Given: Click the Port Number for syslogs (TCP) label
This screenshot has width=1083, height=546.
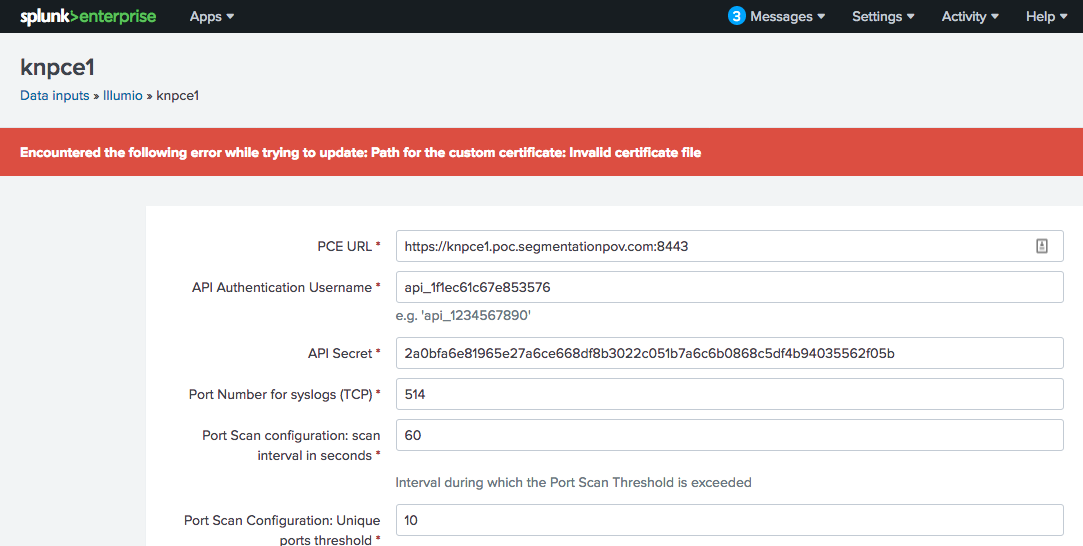Looking at the screenshot, I should (x=285, y=394).
